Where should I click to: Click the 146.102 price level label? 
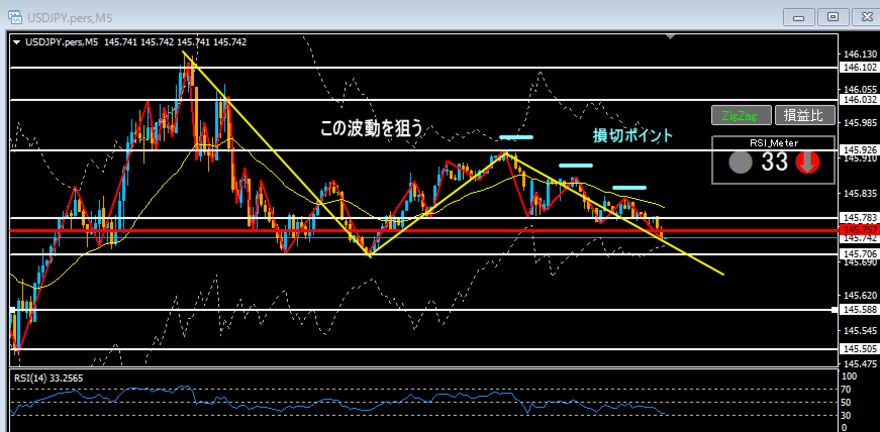click(858, 67)
